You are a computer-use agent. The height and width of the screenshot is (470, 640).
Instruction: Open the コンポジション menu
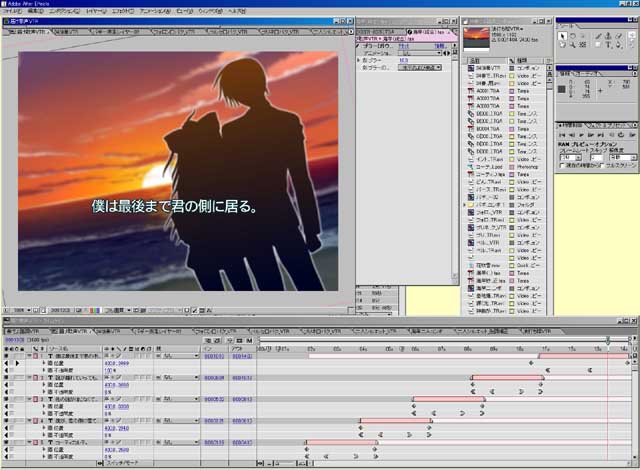[64, 11]
